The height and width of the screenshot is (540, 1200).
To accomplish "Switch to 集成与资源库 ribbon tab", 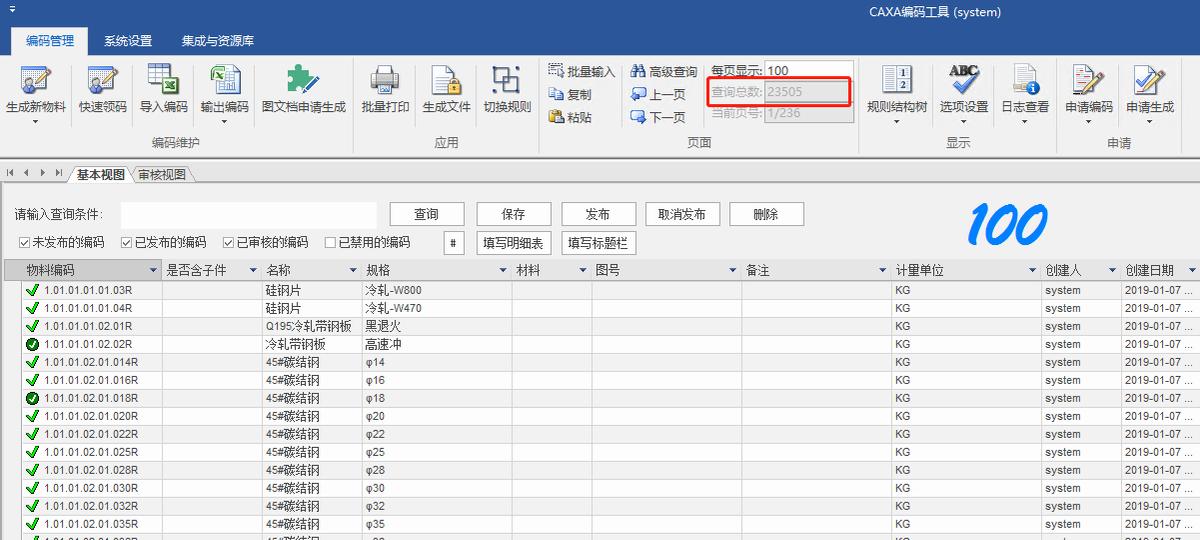I will point(218,41).
